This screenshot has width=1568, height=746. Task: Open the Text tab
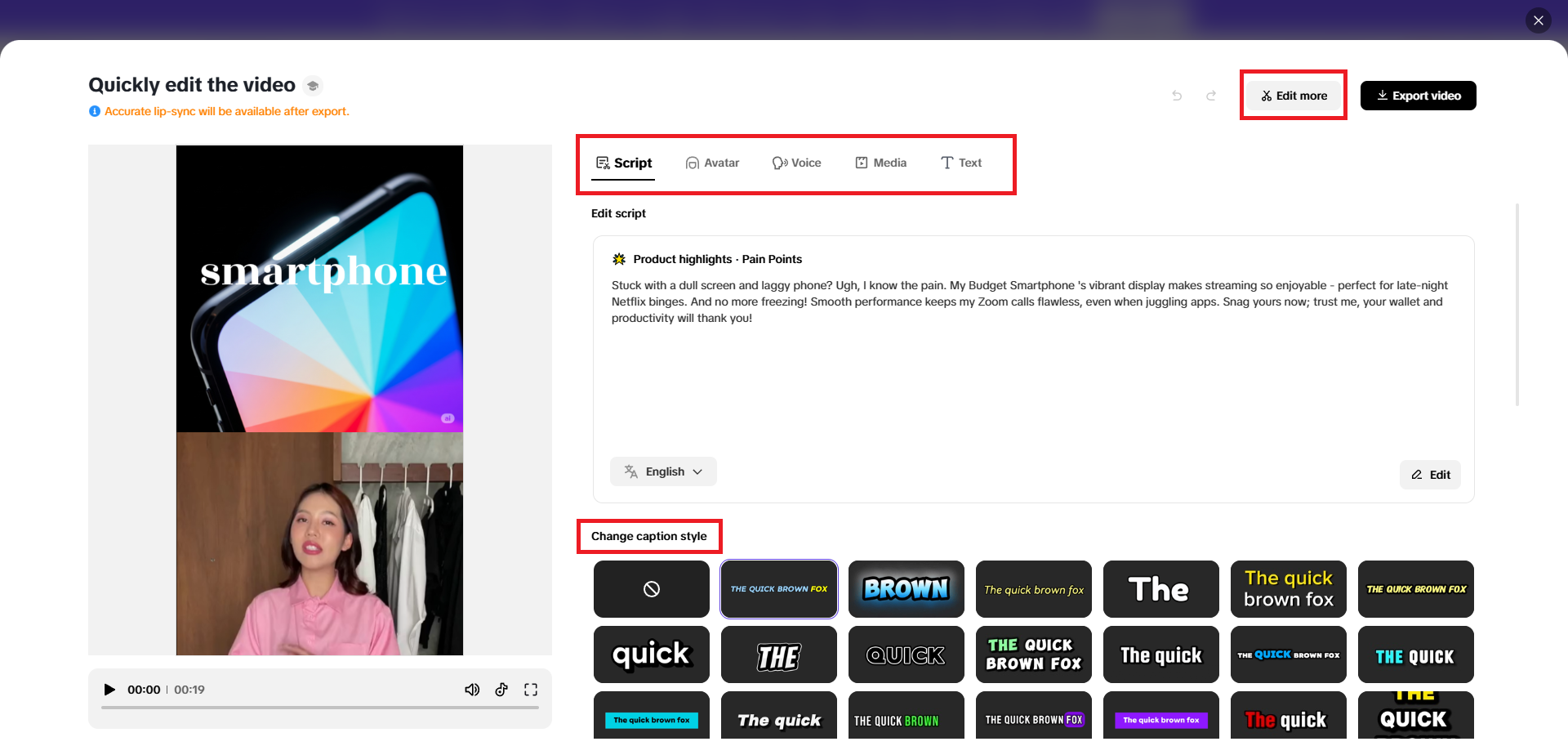click(x=961, y=163)
